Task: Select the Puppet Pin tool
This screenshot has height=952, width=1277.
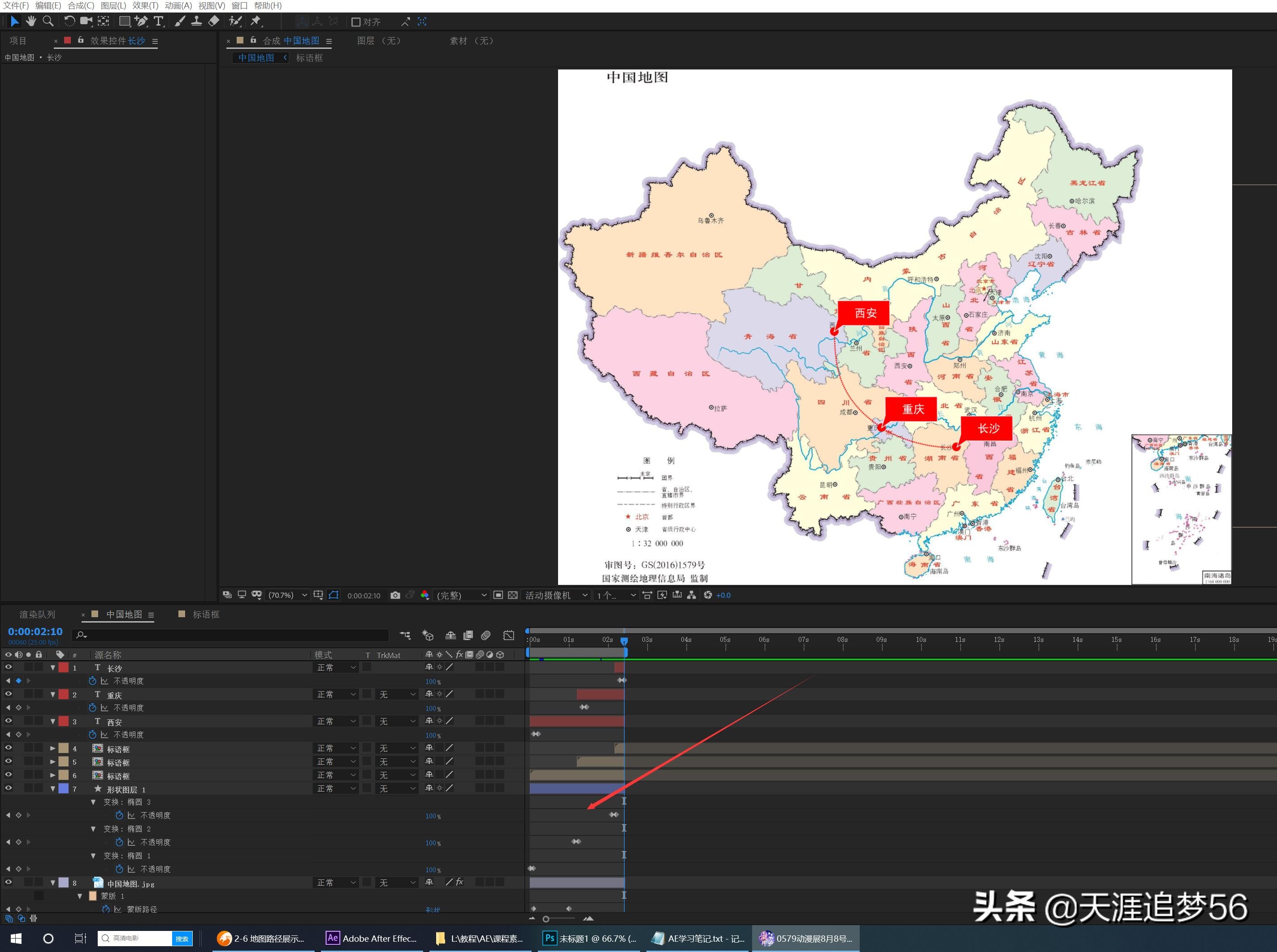Action: click(256, 22)
